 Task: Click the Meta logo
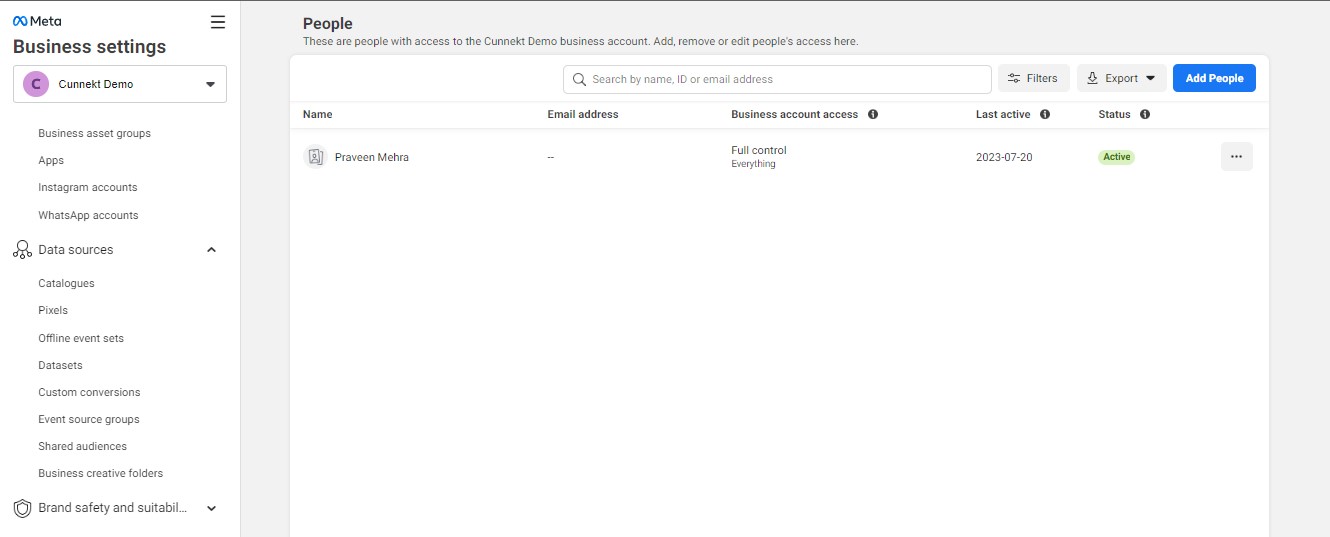point(37,21)
